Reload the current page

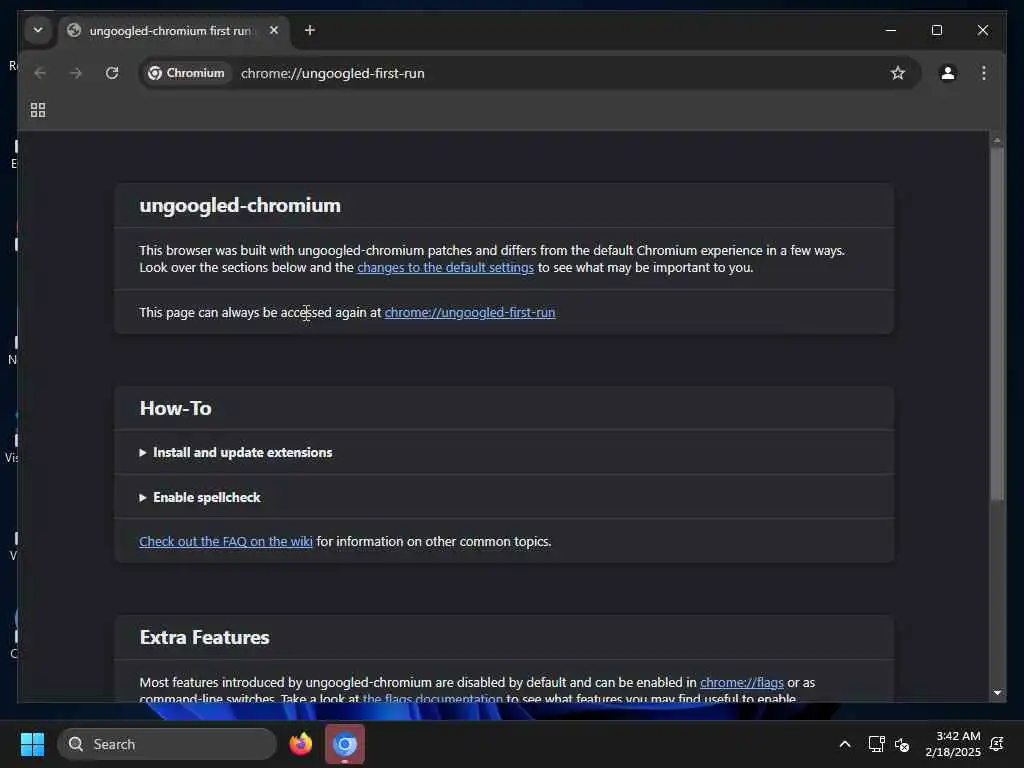point(112,73)
